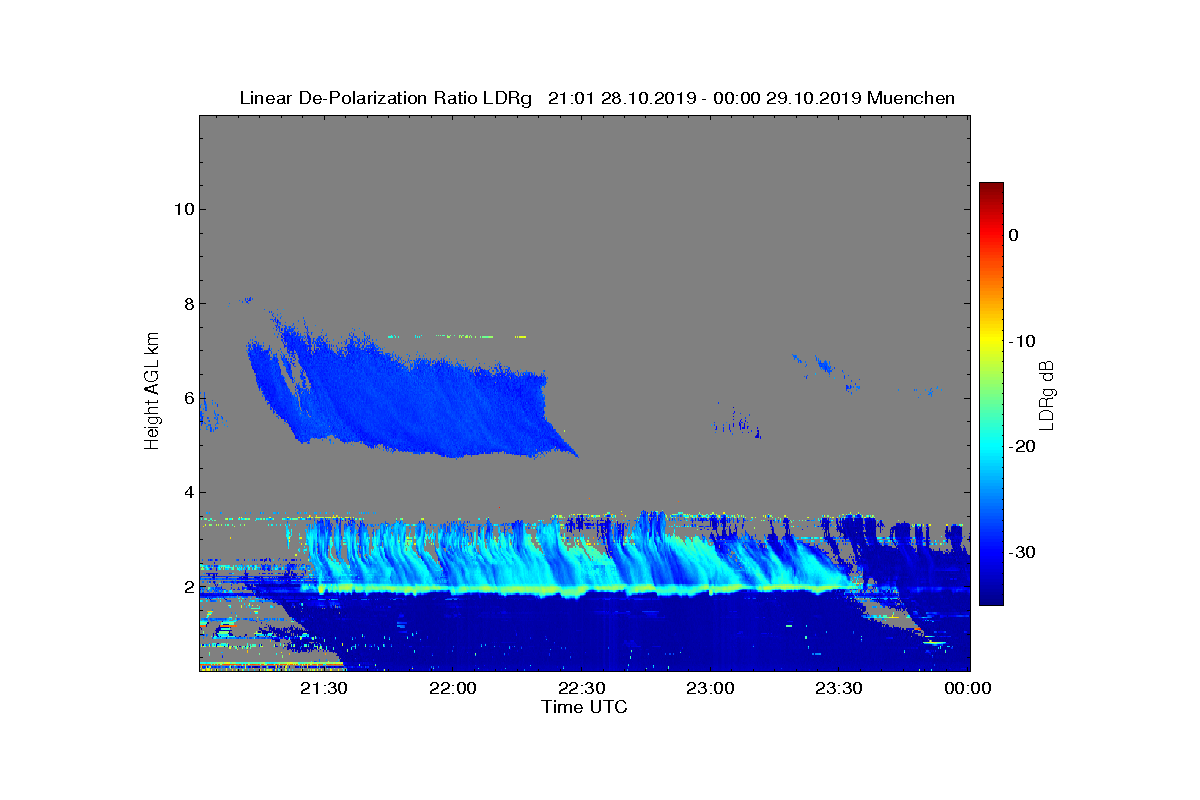Click height axis label '10'
The height and width of the screenshot is (800, 1200).
coord(183,209)
